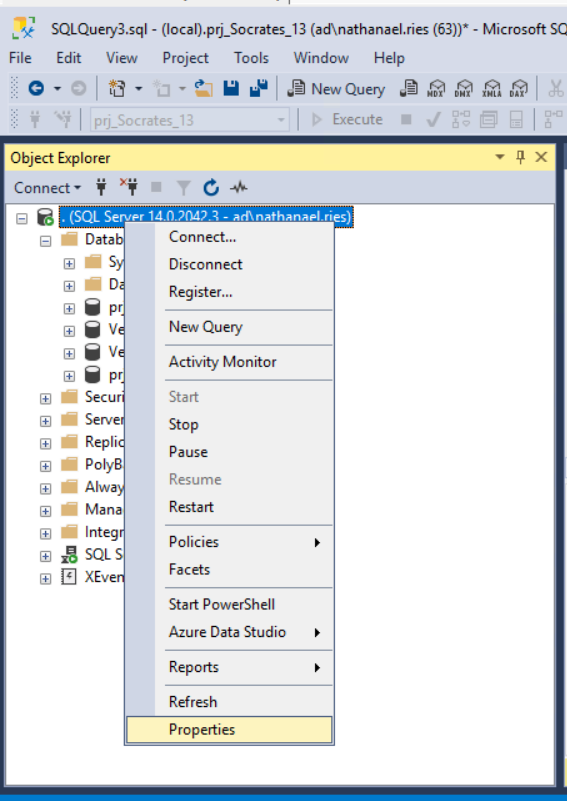Click the Navigate Backward arrow icon
Viewport: 567px width, 801px height.
pyautogui.click(x=36, y=88)
